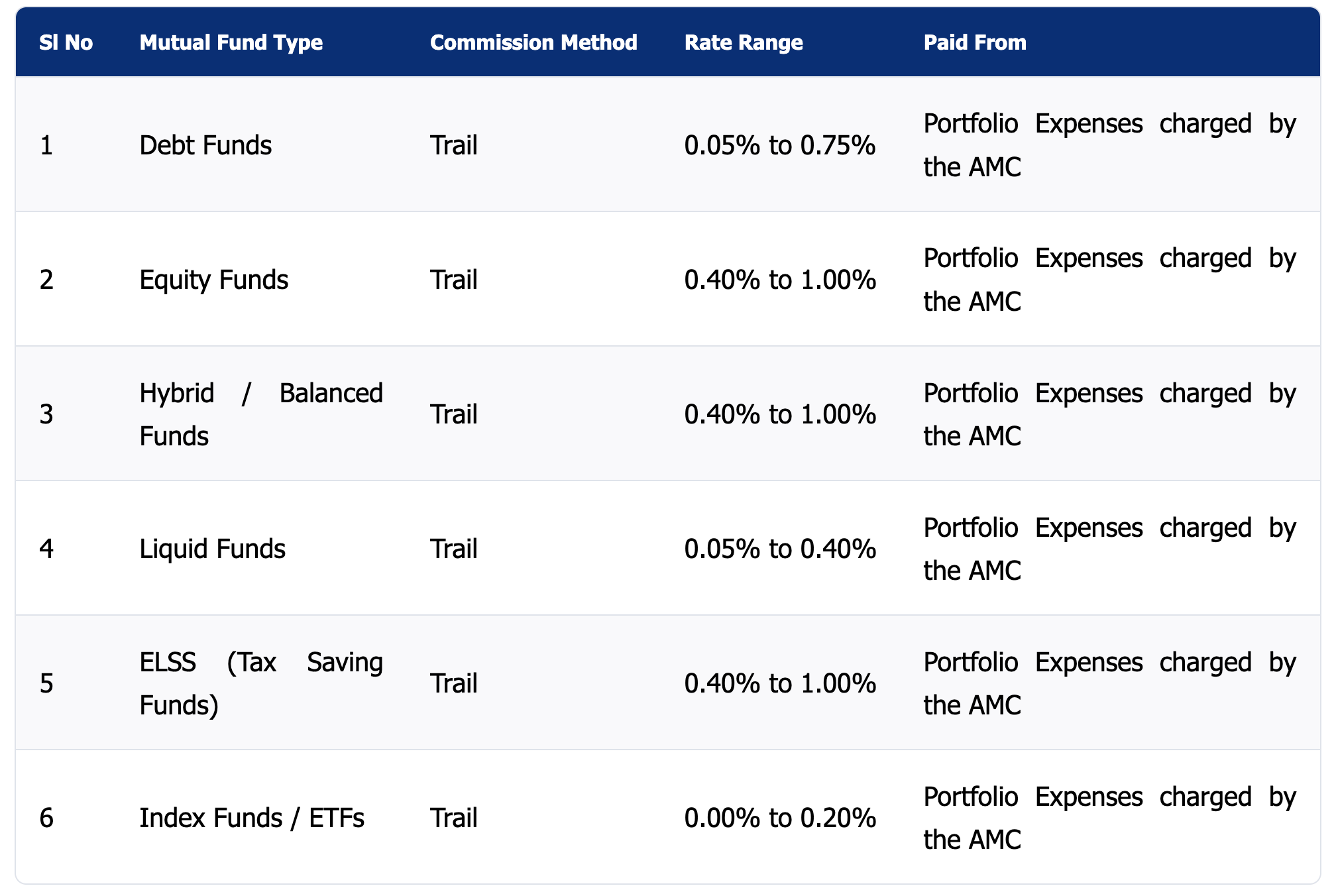This screenshot has width=1336, height=896.
Task: Click serial number 3 in the first column
Action: (46, 414)
